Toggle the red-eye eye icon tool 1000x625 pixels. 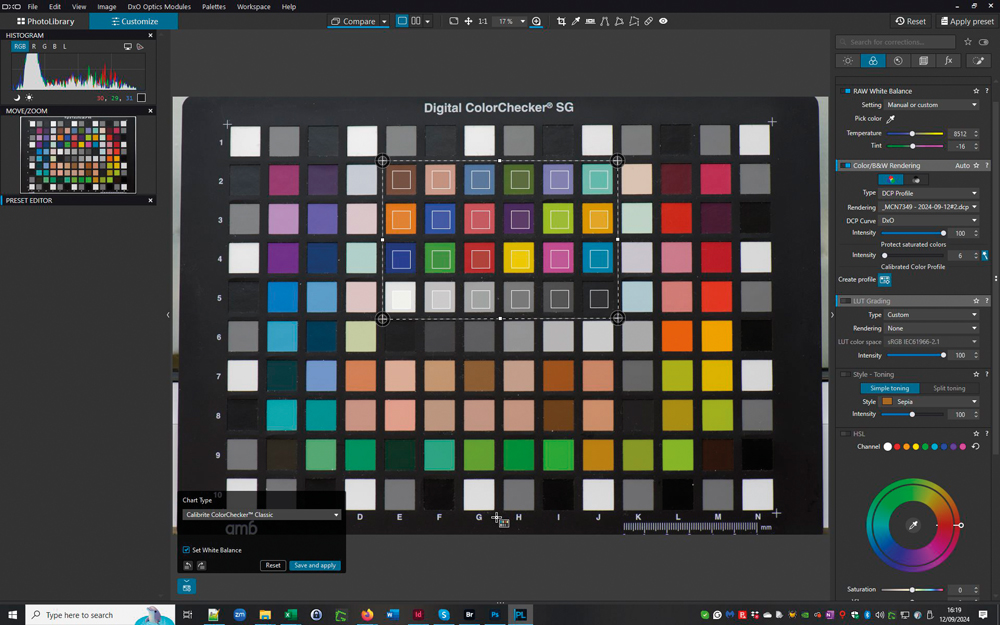pos(663,21)
